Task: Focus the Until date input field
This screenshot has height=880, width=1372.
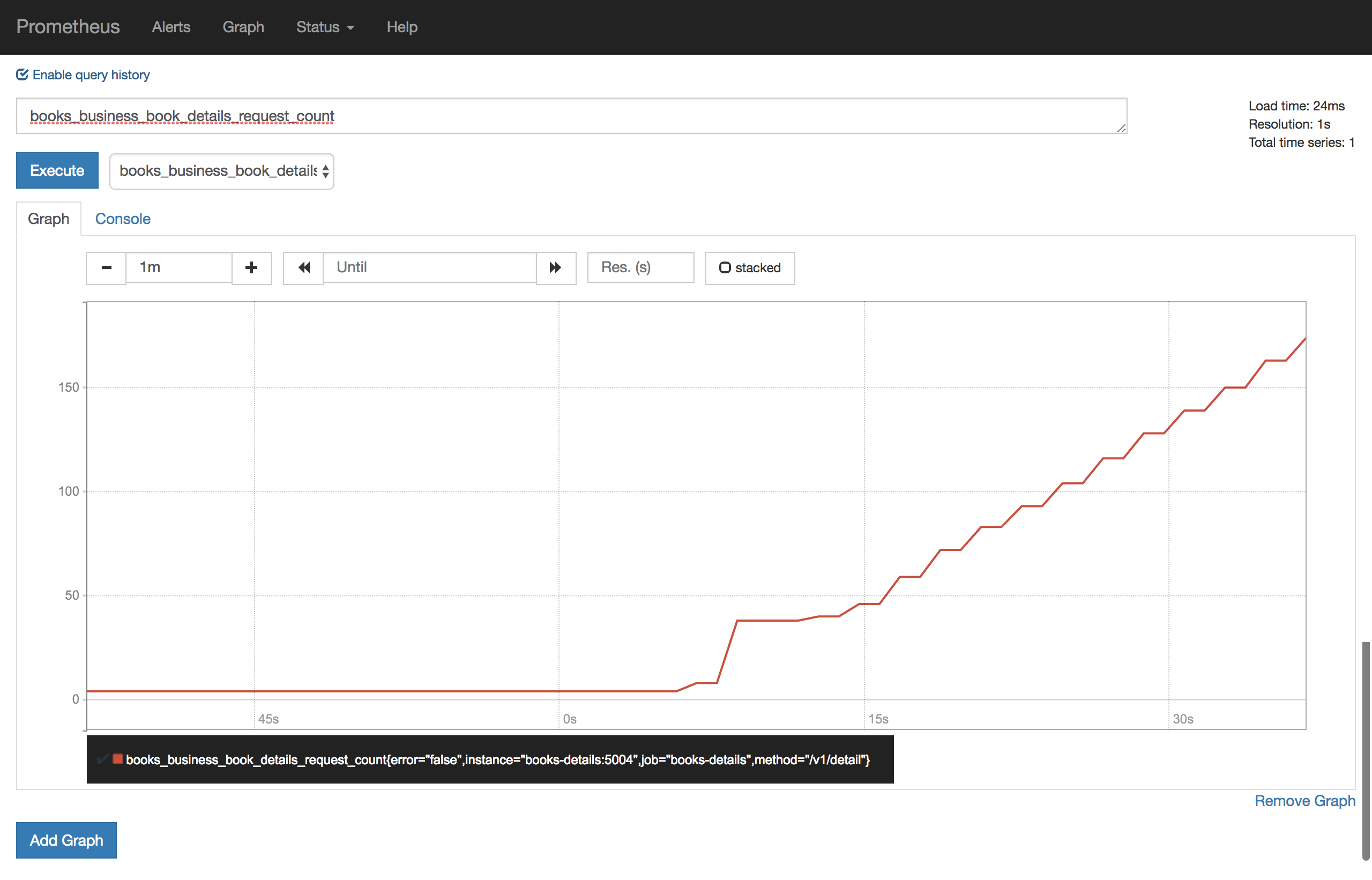Action: coord(430,267)
